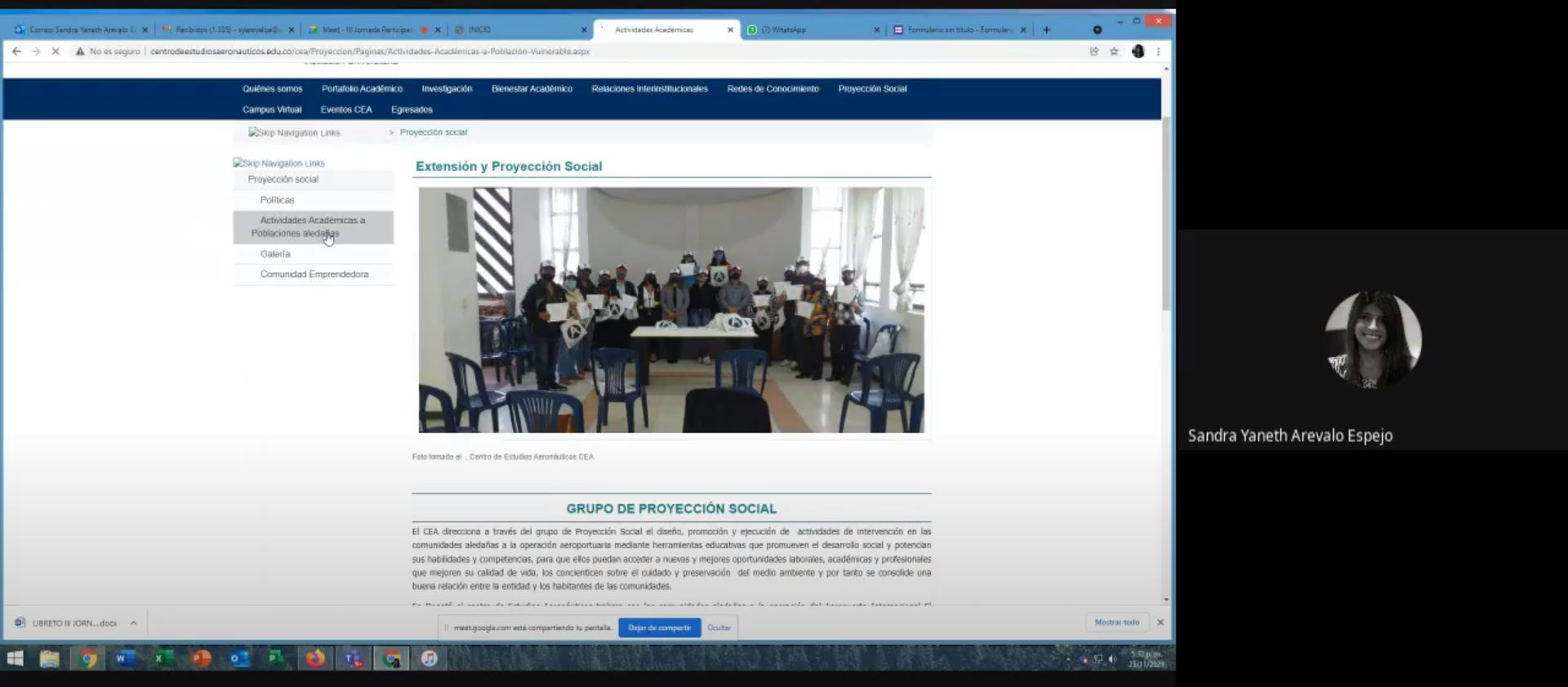The height and width of the screenshot is (687, 1568).
Task: Switch to the Meet III Jornada tab
Action: [374, 29]
